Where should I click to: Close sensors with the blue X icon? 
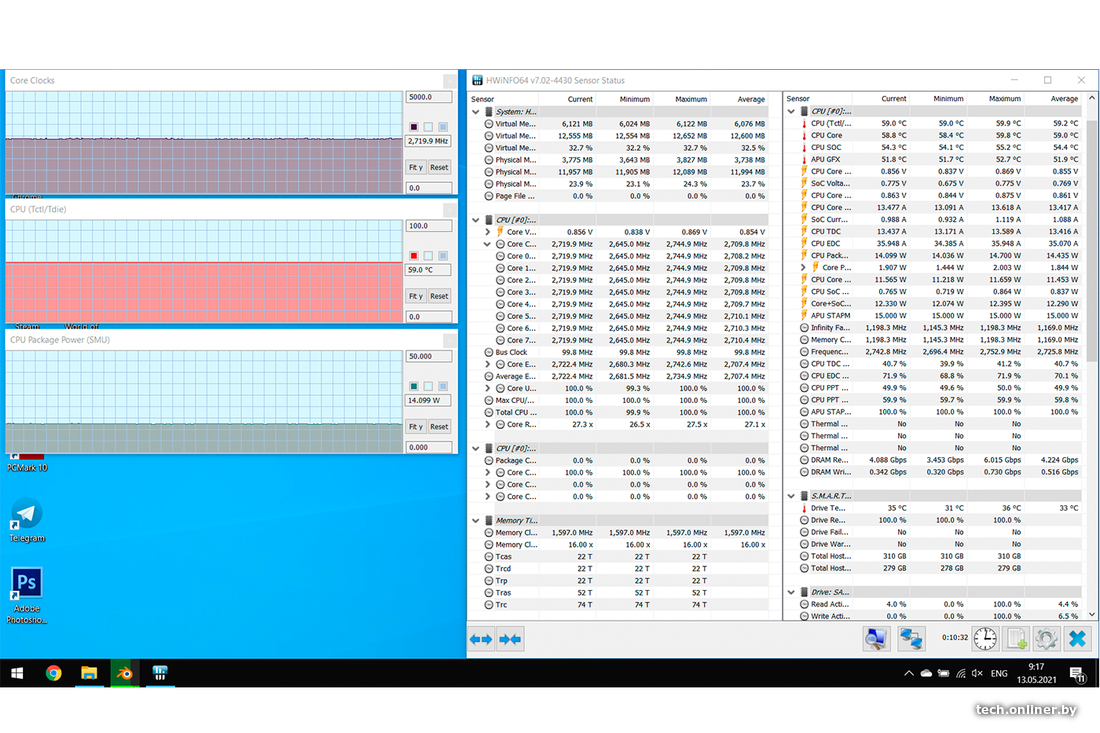[1077, 639]
